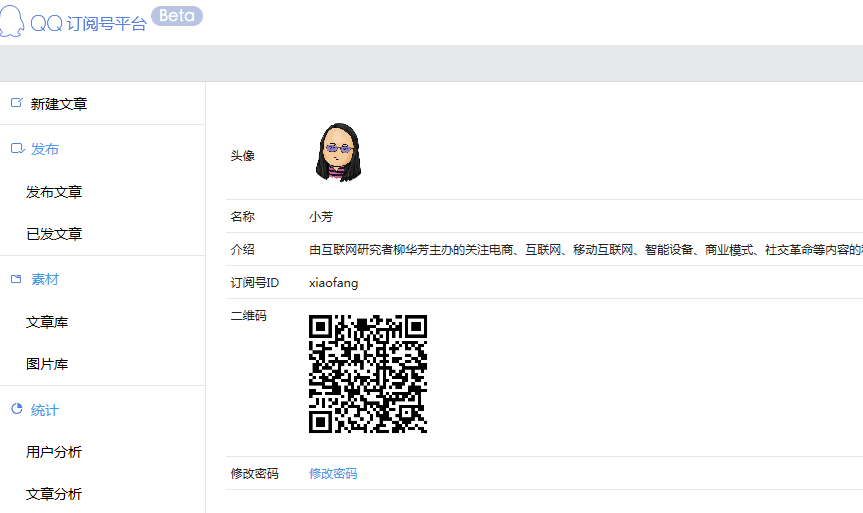Open 文章库 in sidebar

(47, 322)
